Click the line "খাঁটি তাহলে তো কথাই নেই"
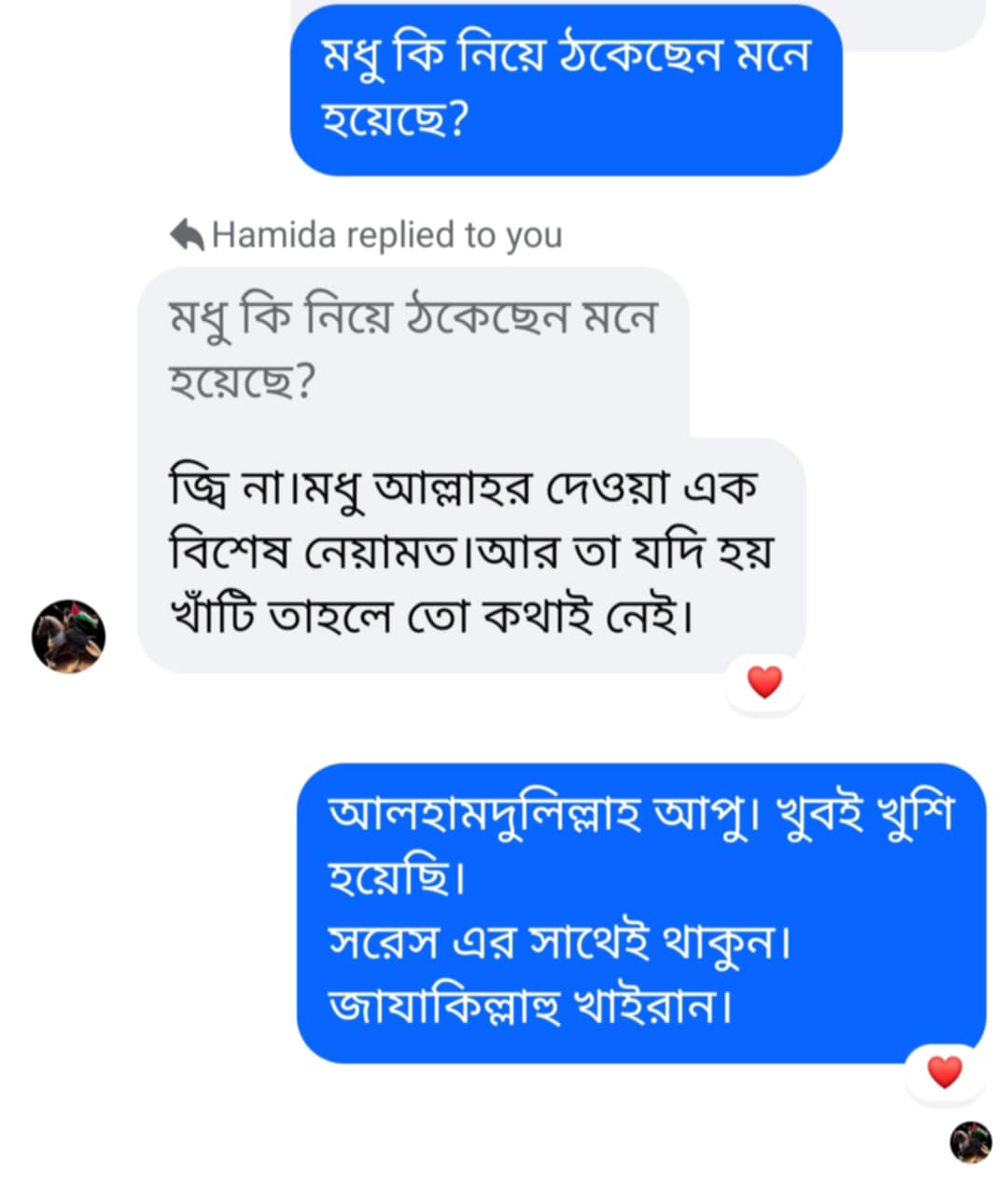 coord(432,616)
